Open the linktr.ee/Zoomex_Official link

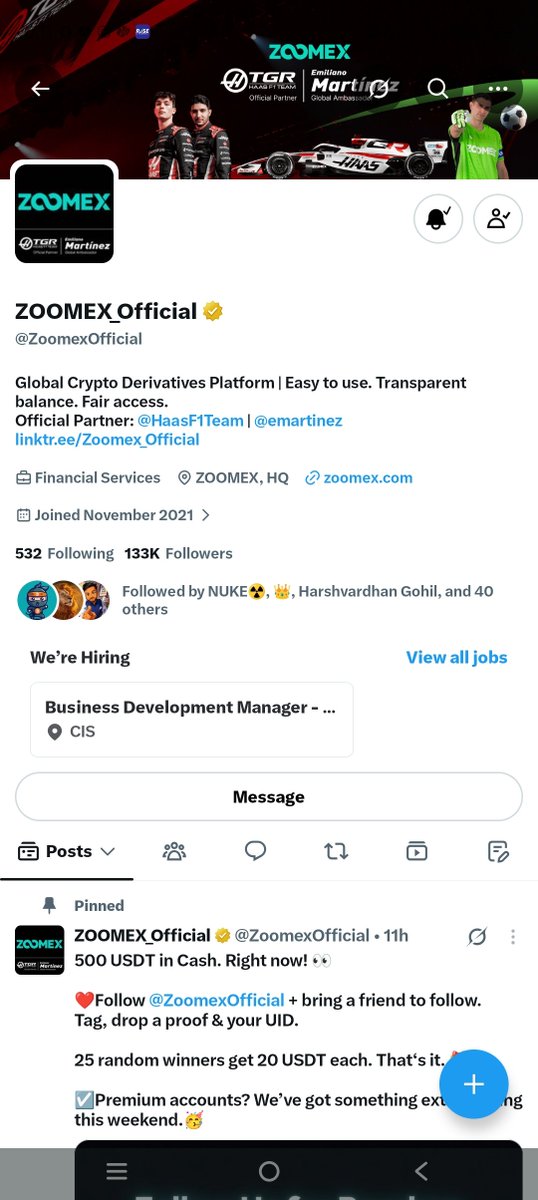click(107, 439)
